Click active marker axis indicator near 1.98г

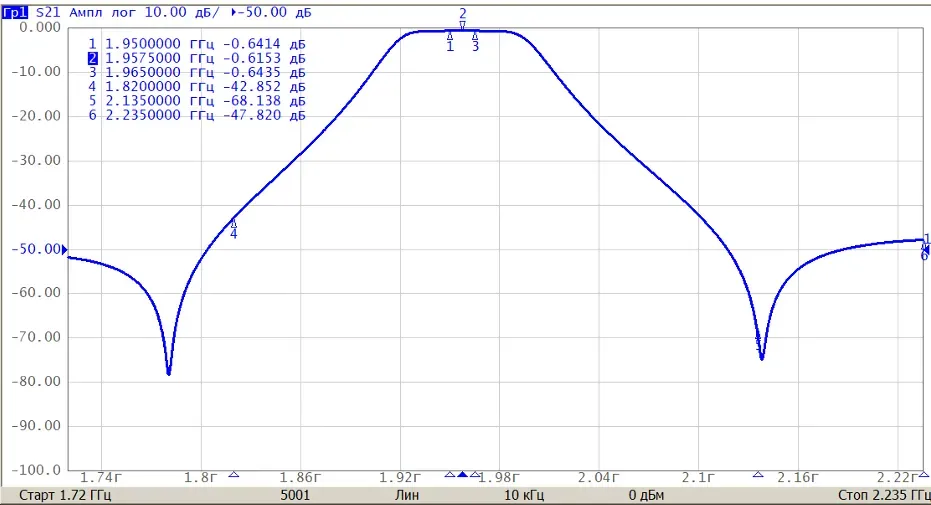463,474
